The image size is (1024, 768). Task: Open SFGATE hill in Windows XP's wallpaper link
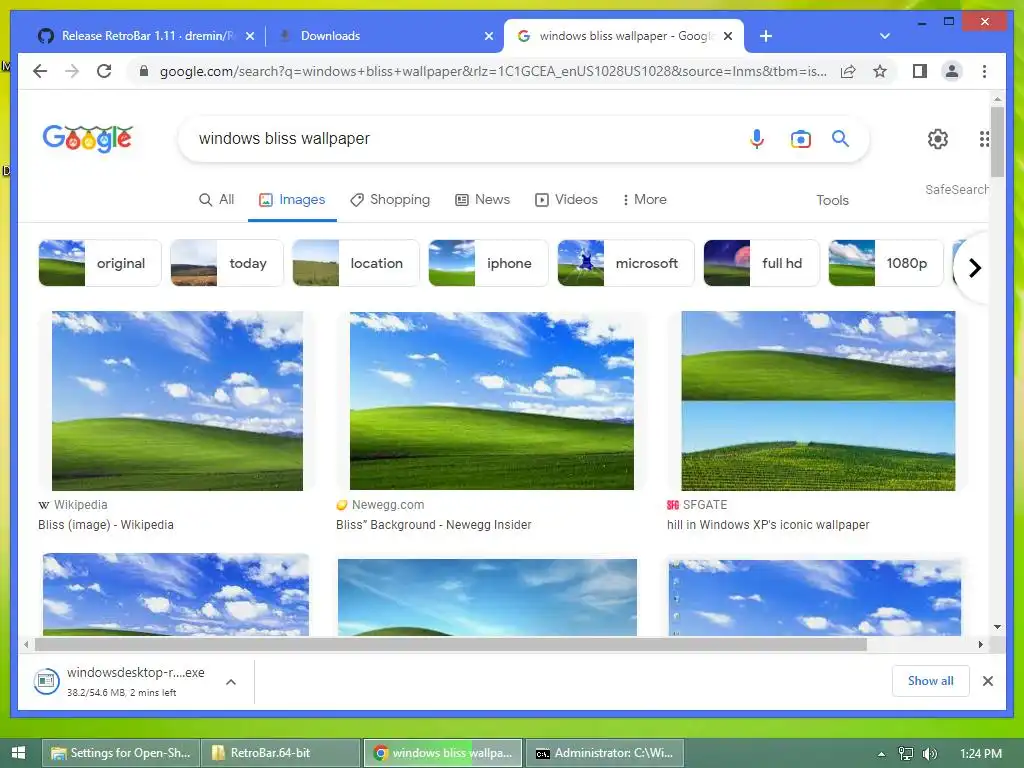[x=768, y=524]
